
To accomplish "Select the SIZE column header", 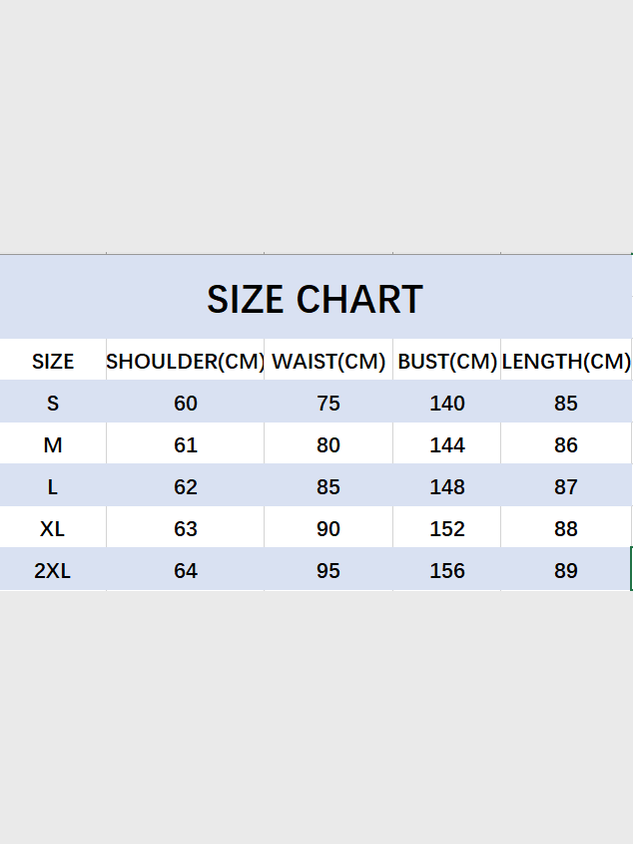I will click(53, 362).
